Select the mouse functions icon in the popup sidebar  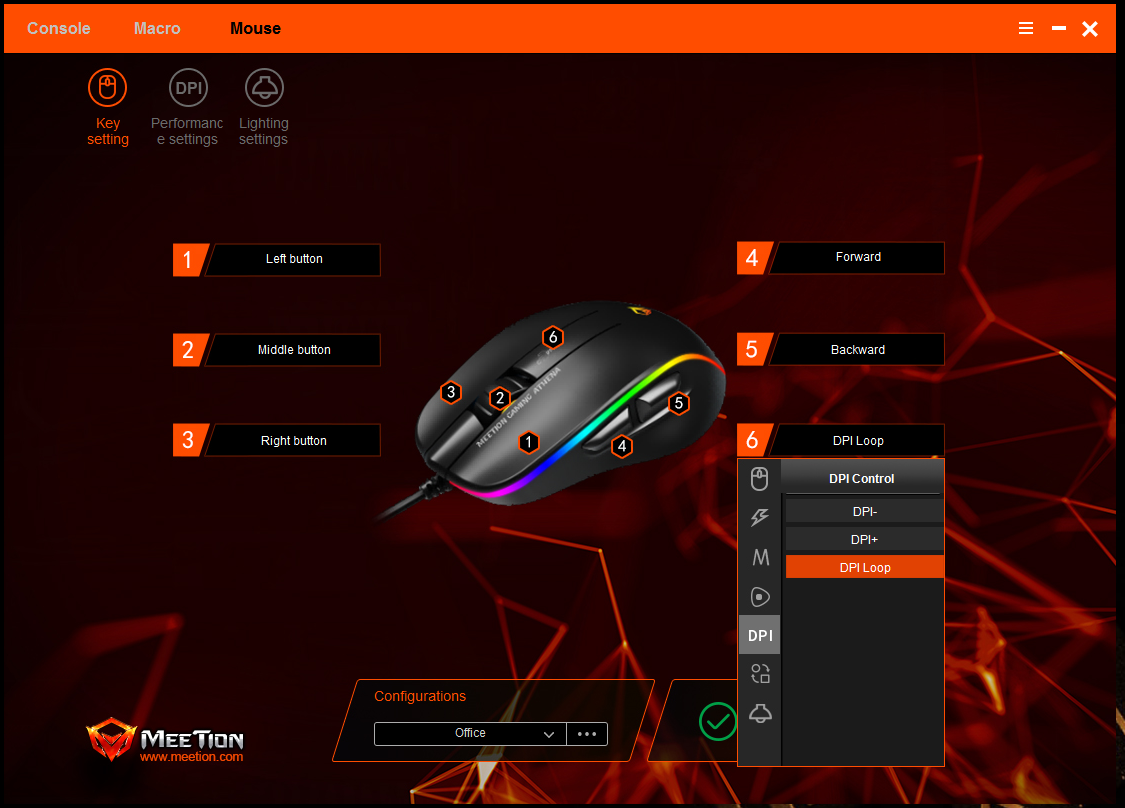pyautogui.click(x=759, y=478)
